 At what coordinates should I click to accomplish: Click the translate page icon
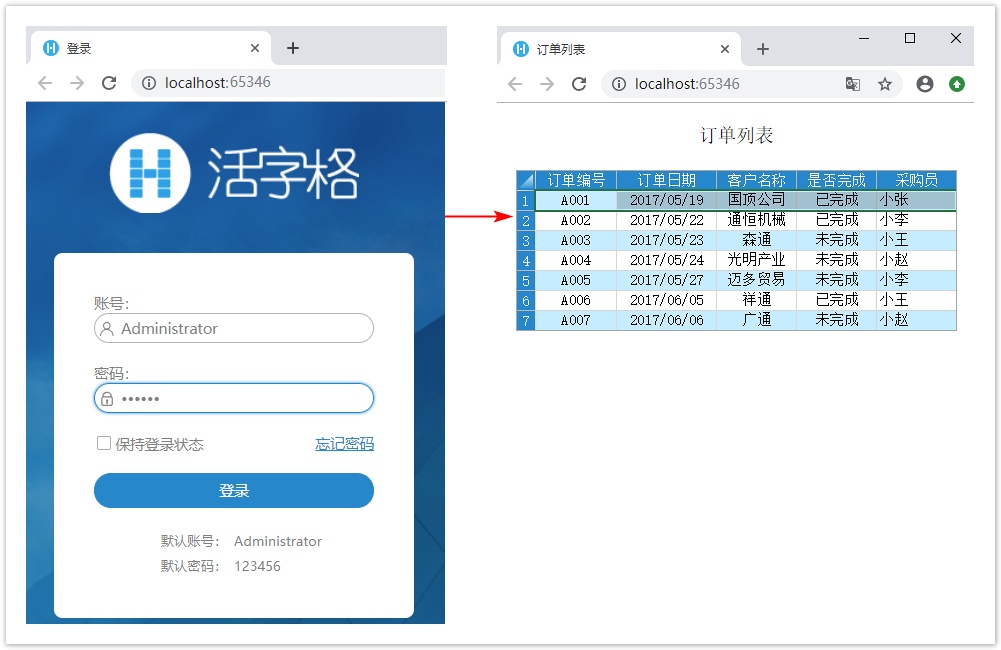(x=852, y=84)
